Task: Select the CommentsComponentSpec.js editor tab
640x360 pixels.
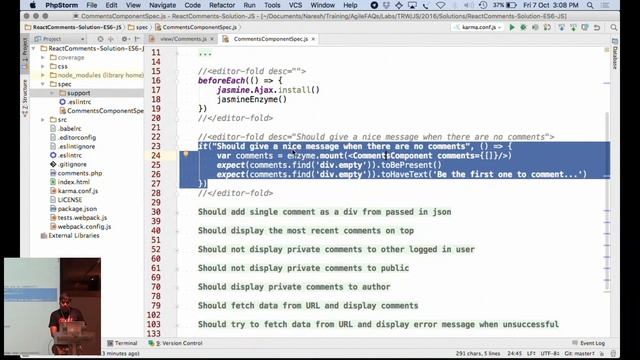Action: [x=270, y=39]
